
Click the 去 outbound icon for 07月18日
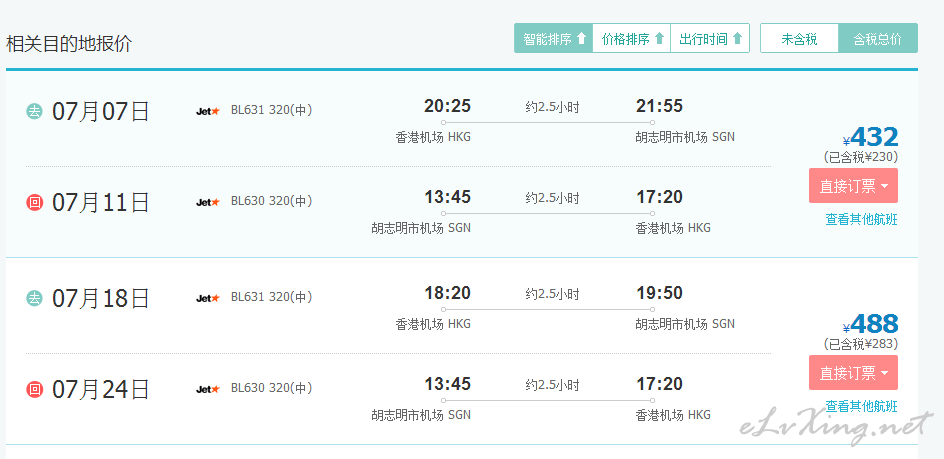(x=34, y=298)
